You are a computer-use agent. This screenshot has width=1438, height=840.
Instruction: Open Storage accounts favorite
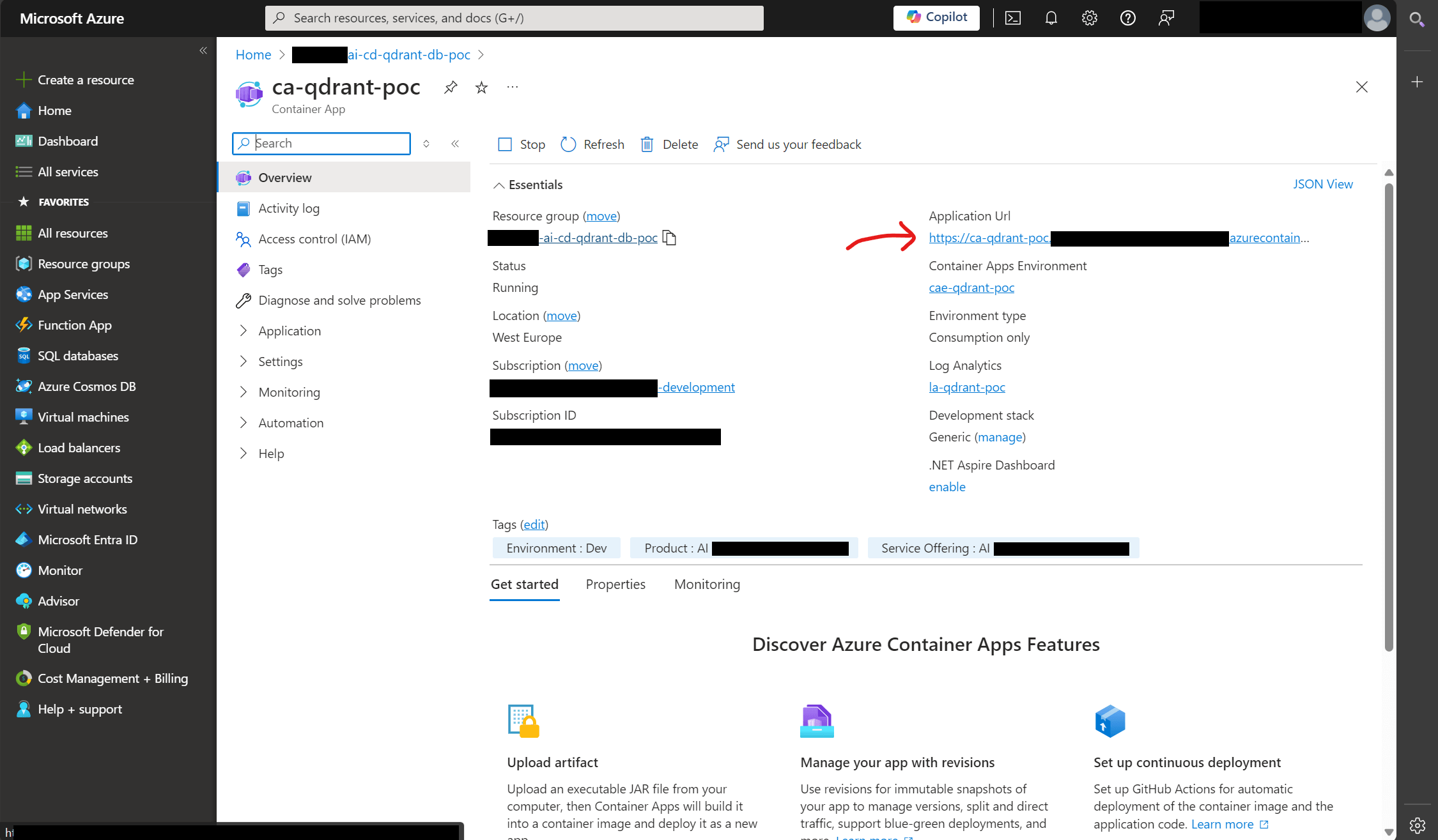click(74, 478)
